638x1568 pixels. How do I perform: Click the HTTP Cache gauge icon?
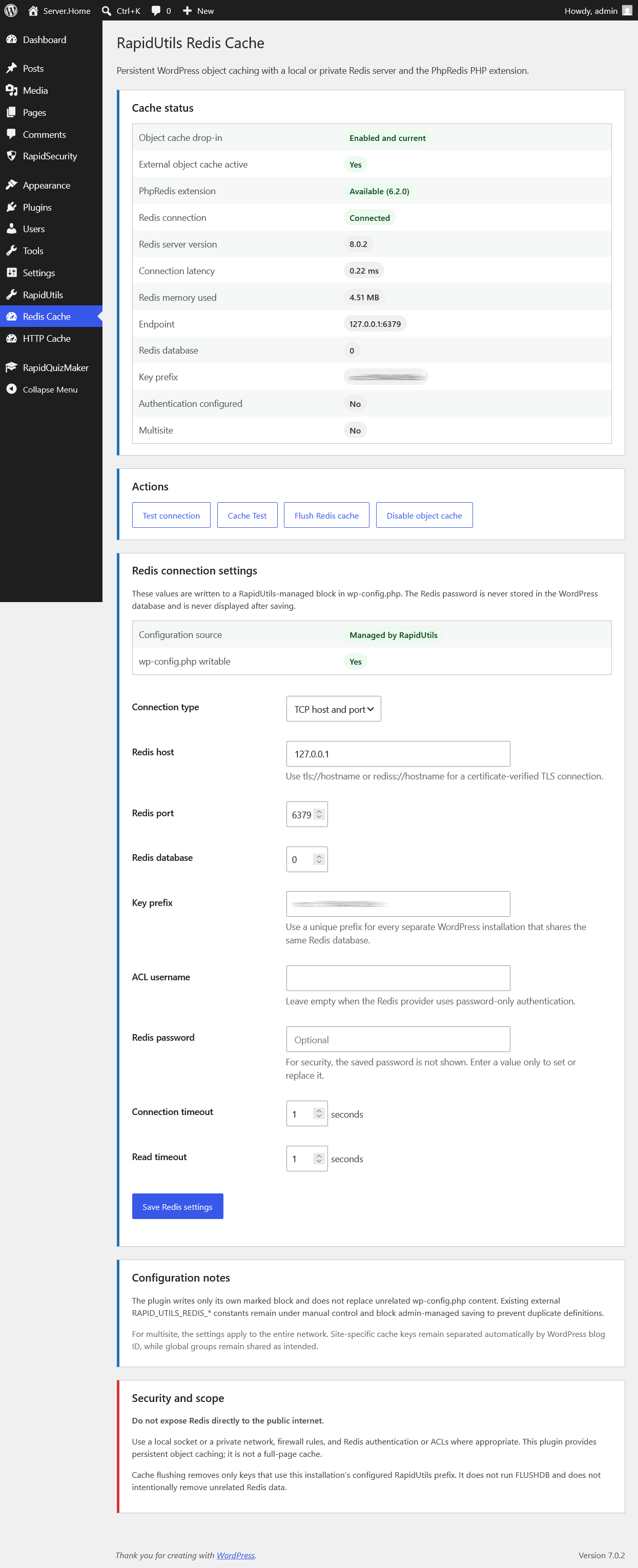12,338
